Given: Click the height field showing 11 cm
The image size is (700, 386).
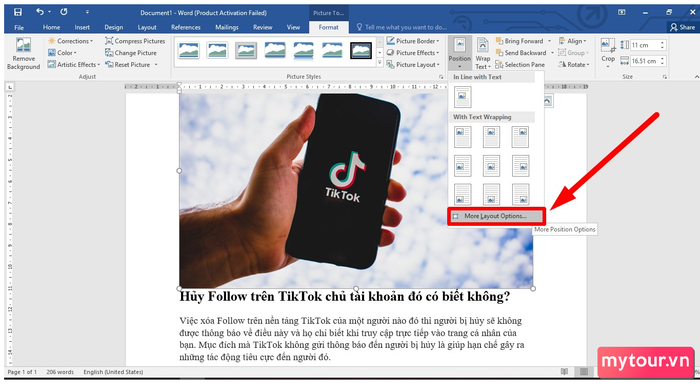Looking at the screenshot, I should tap(645, 45).
